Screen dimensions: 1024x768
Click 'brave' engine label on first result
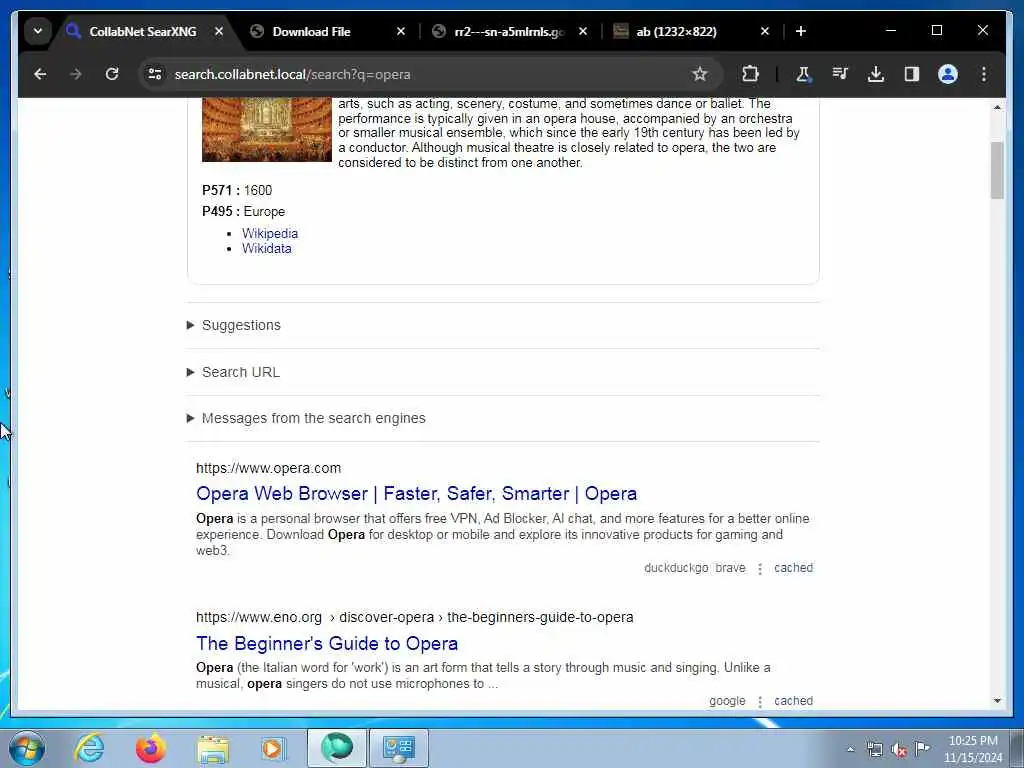730,568
